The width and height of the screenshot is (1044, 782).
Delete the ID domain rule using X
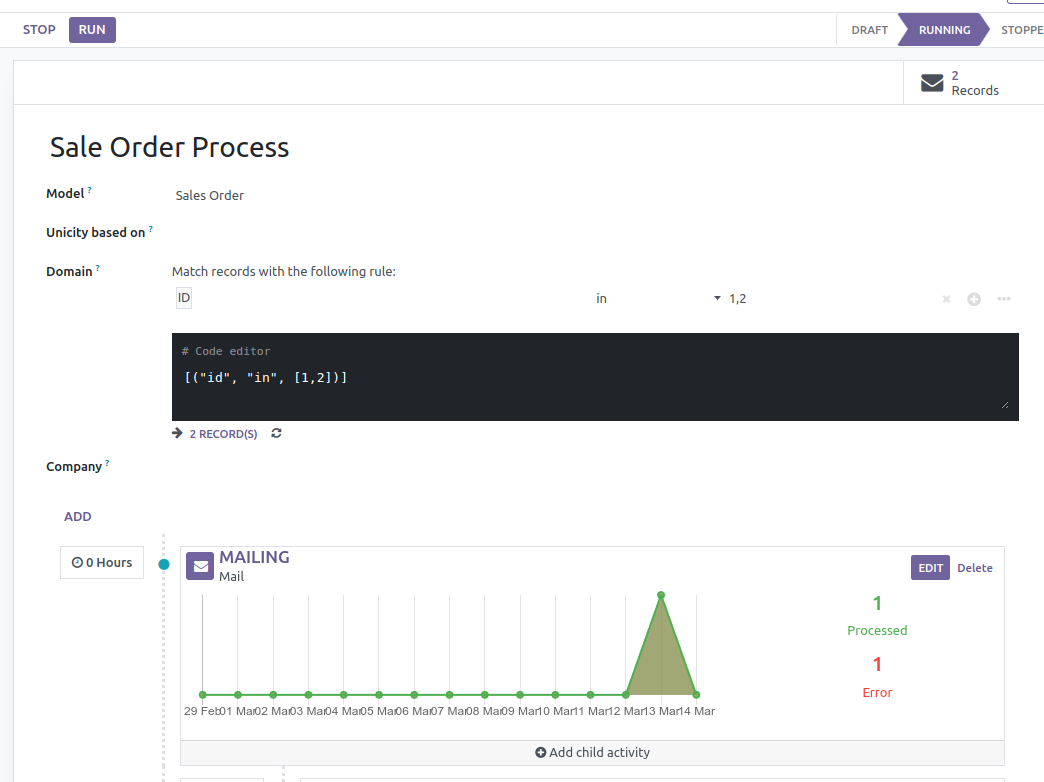[x=946, y=299]
